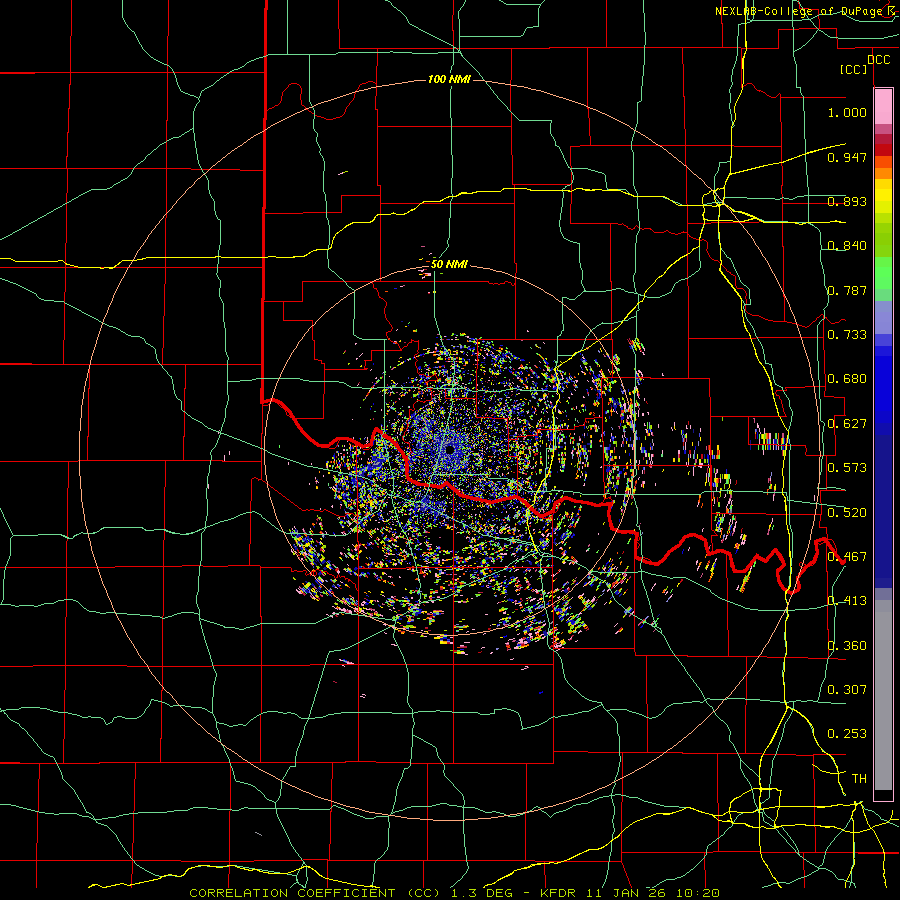Click the 0.787 scale value
The height and width of the screenshot is (900, 900).
[847, 290]
